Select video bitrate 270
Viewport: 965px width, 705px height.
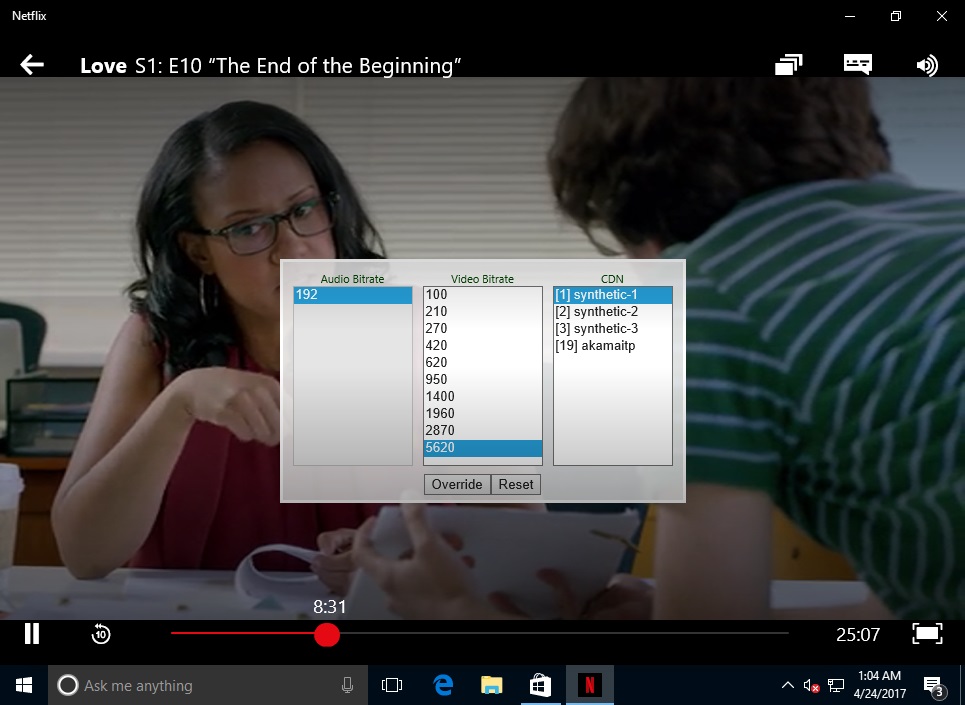(482, 329)
